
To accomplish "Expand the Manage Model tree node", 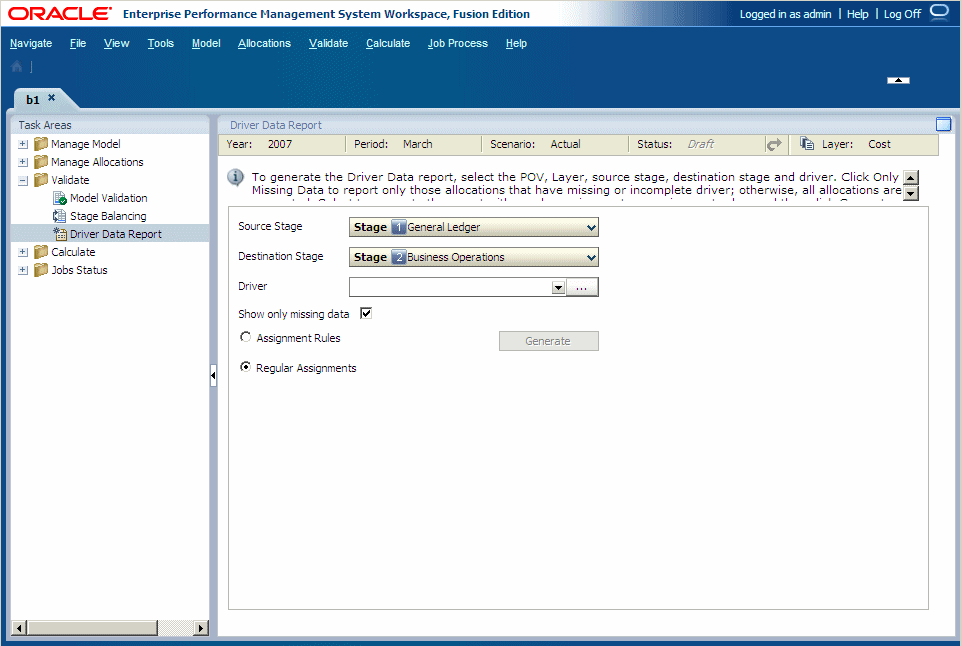I will click(22, 143).
